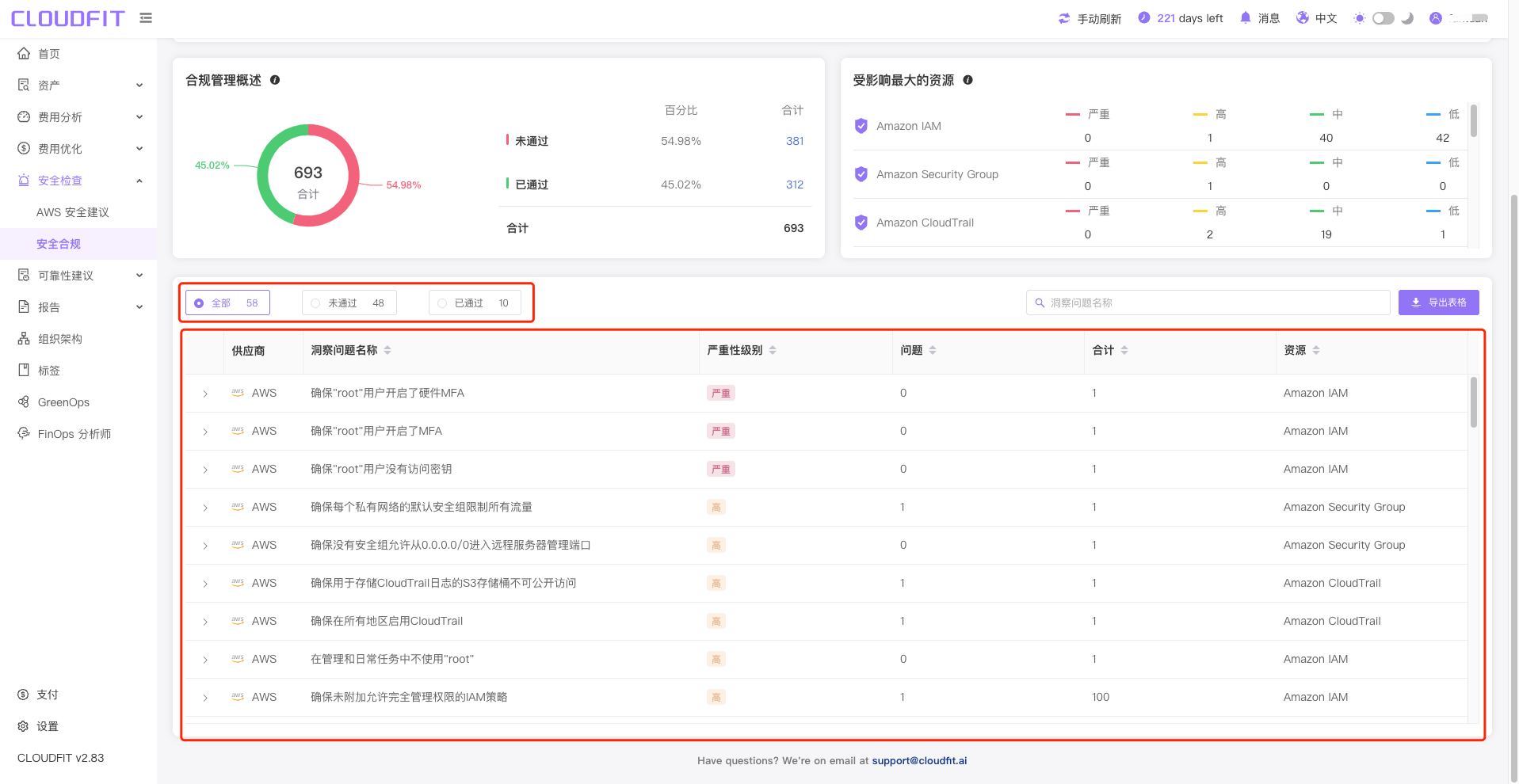Sort by 洞察问题名称 column
1519x784 pixels.
(x=387, y=350)
